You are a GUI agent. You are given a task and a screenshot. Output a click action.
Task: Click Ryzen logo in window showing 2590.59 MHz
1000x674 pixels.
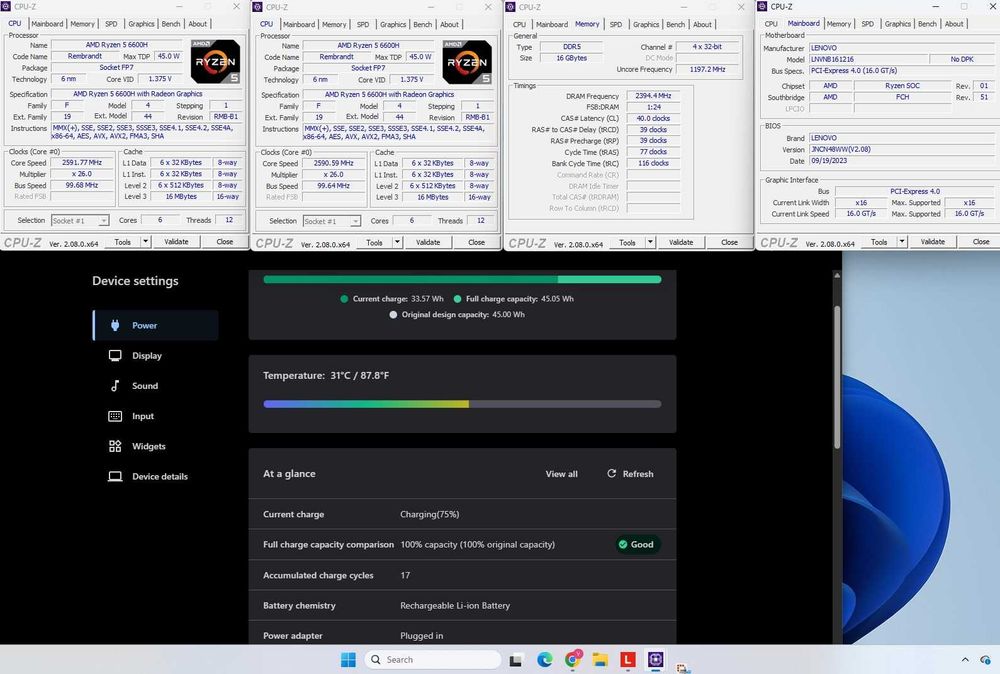pyautogui.click(x=467, y=62)
